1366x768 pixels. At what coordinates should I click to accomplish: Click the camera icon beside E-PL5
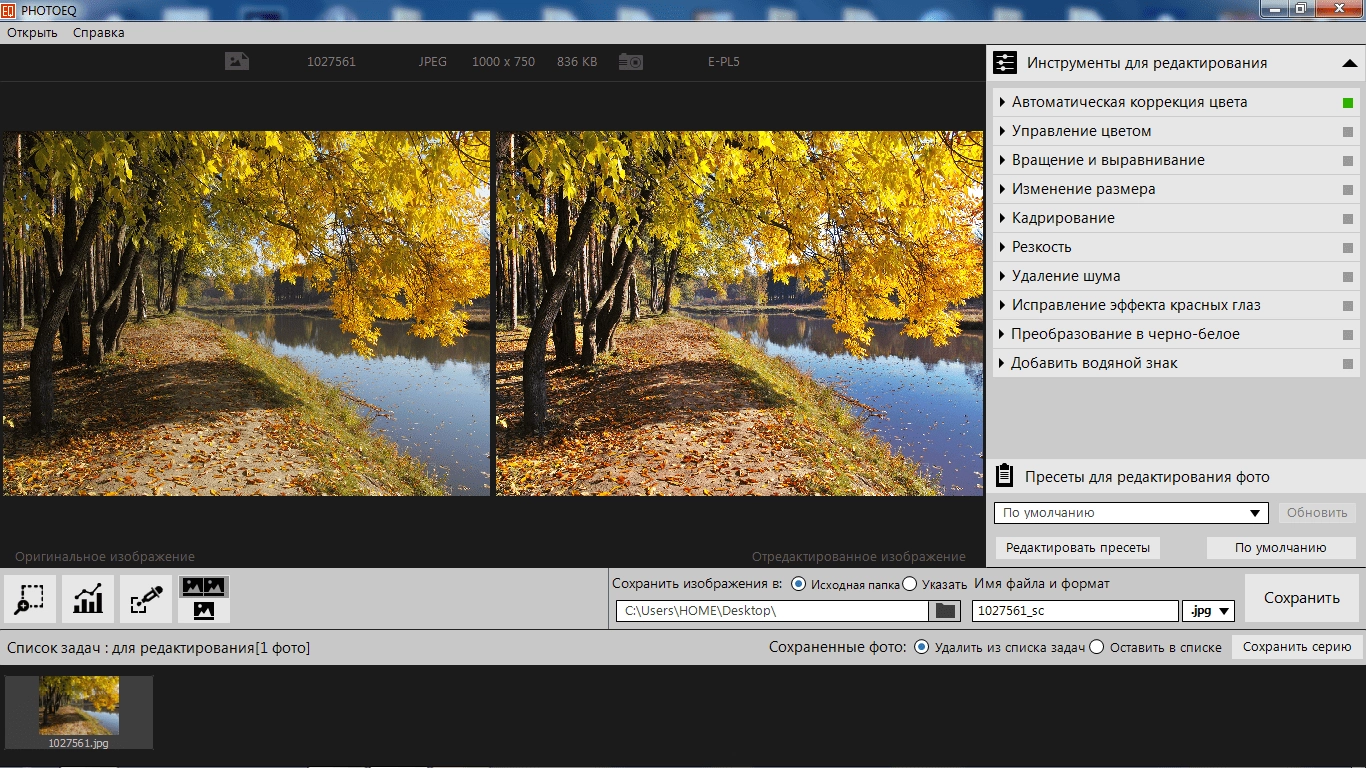coord(630,61)
